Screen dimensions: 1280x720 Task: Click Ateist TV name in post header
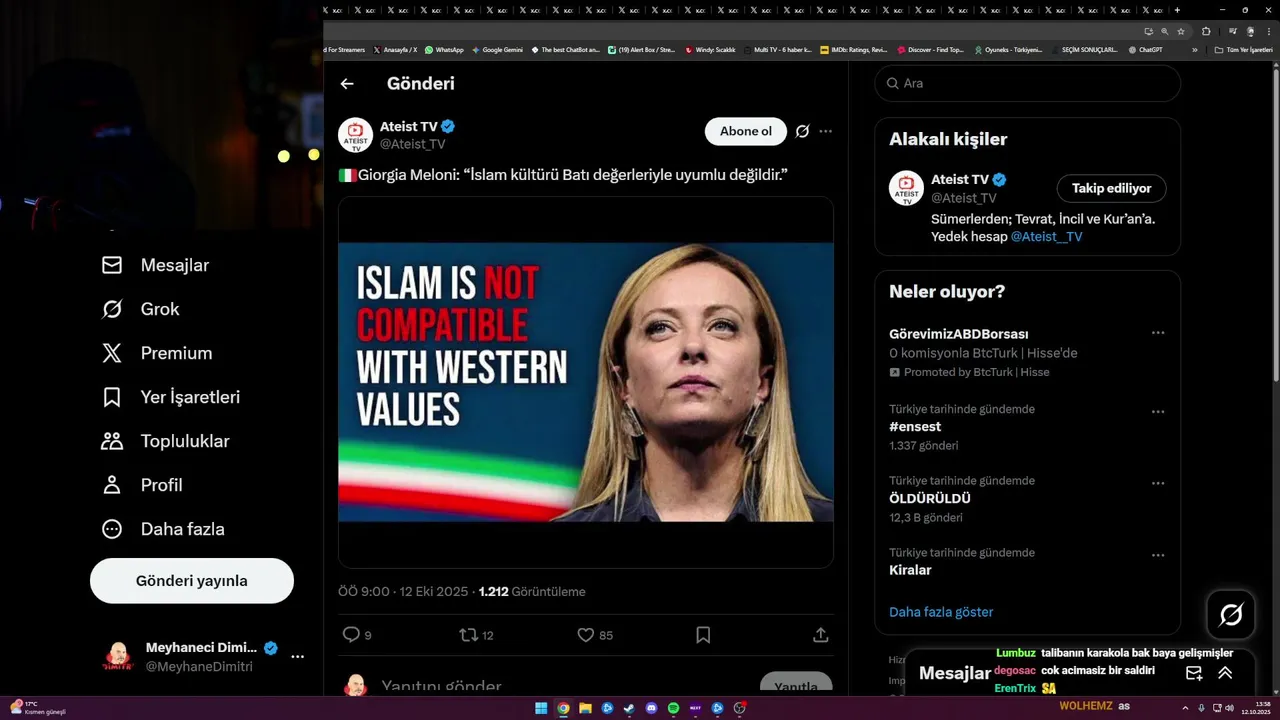pyautogui.click(x=409, y=127)
